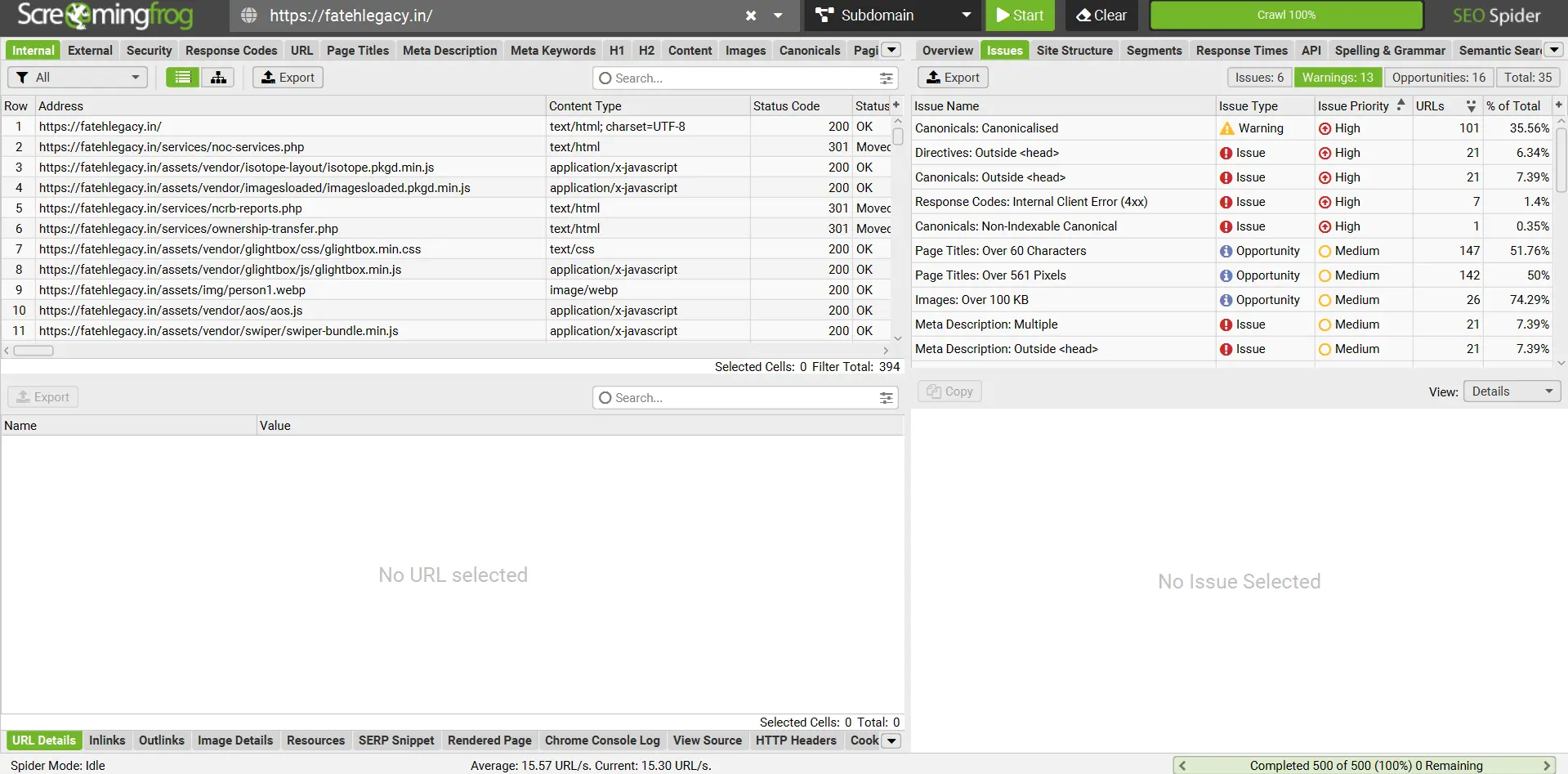
Task: Open the Inlinks bottom tab
Action: pos(107,740)
